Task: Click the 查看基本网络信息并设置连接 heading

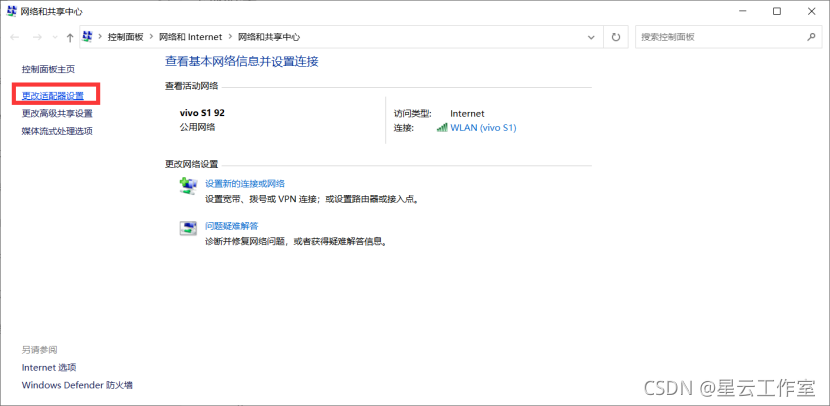Action: [x=242, y=61]
